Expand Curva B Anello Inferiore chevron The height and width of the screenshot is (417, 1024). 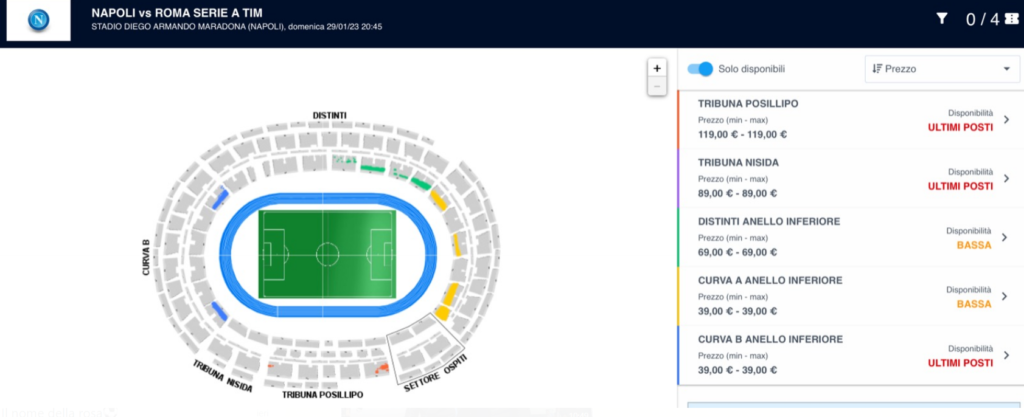(1006, 355)
